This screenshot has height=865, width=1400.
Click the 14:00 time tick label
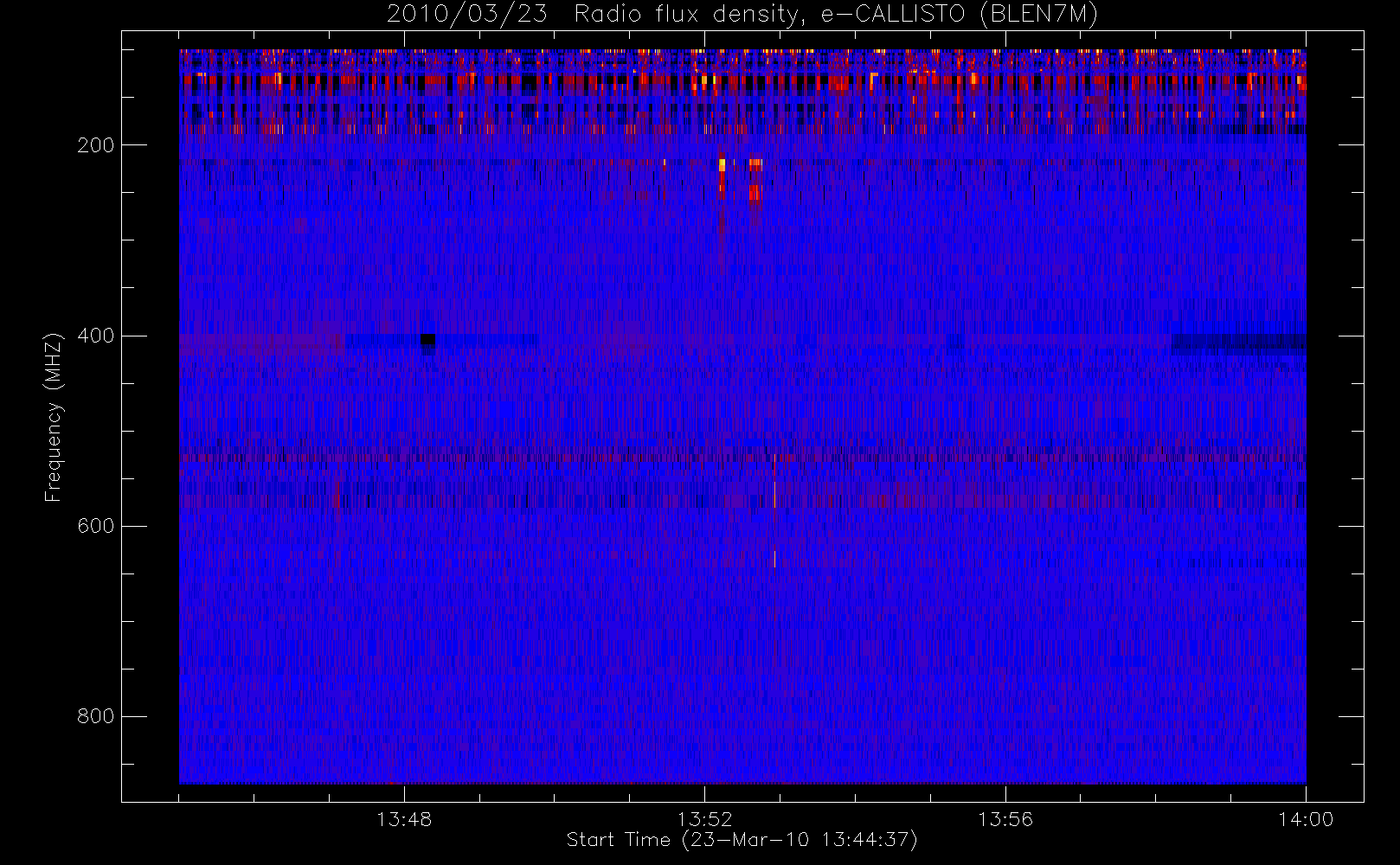point(1306,819)
